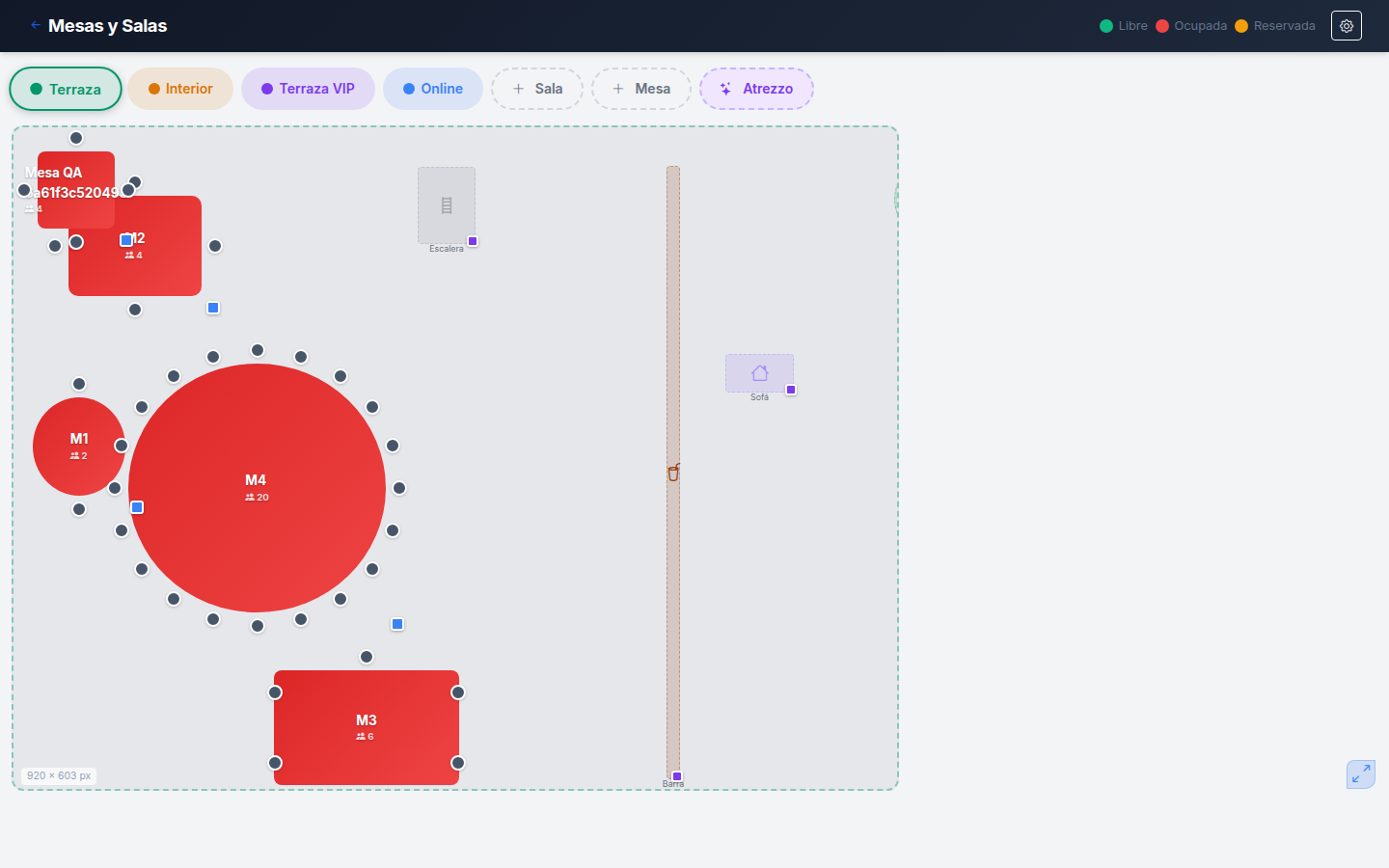This screenshot has height=868, width=1389.
Task: Click the fullscreen expand icon at the bottom right
Action: (x=1361, y=773)
